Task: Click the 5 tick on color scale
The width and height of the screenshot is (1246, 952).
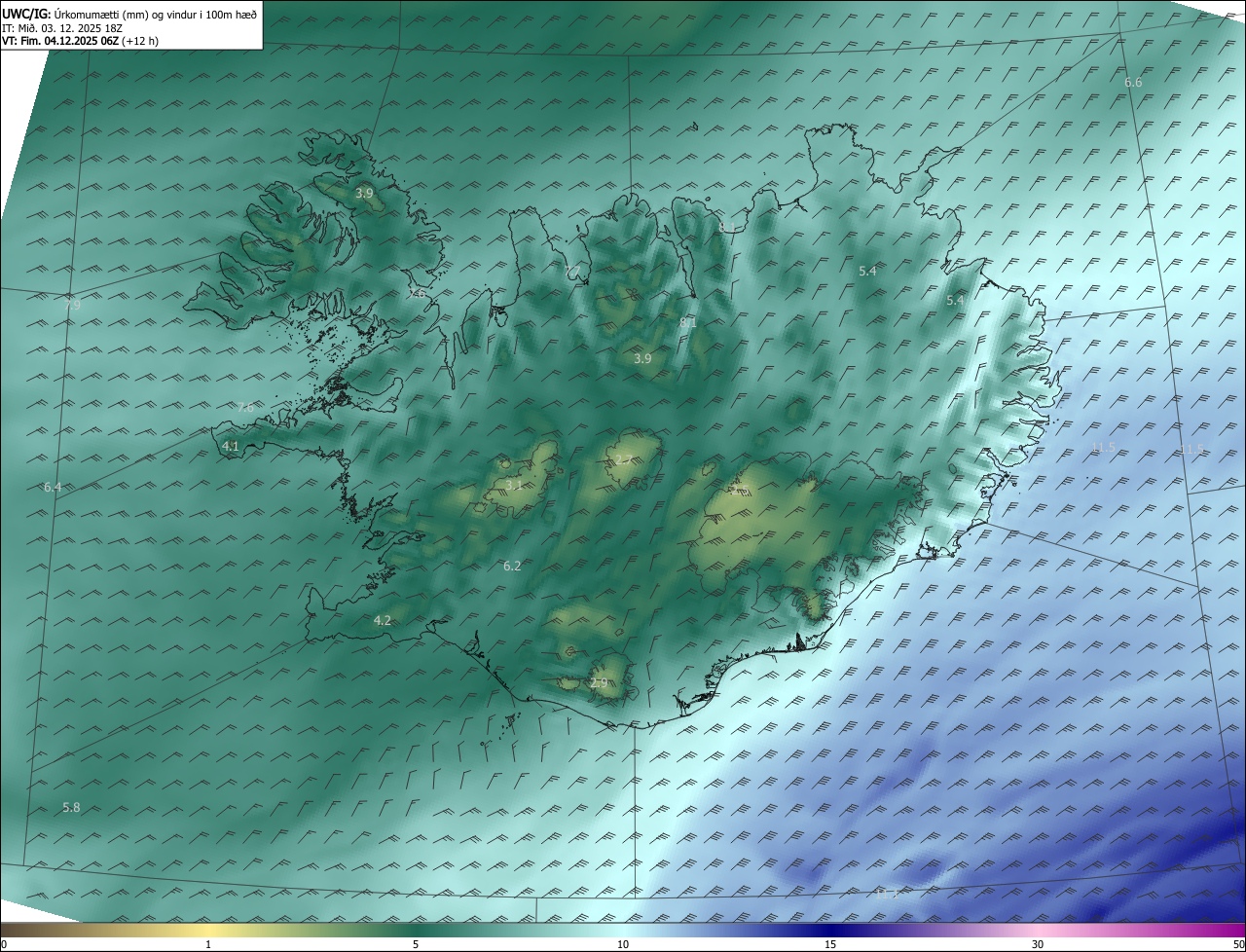Action: pyautogui.click(x=416, y=944)
